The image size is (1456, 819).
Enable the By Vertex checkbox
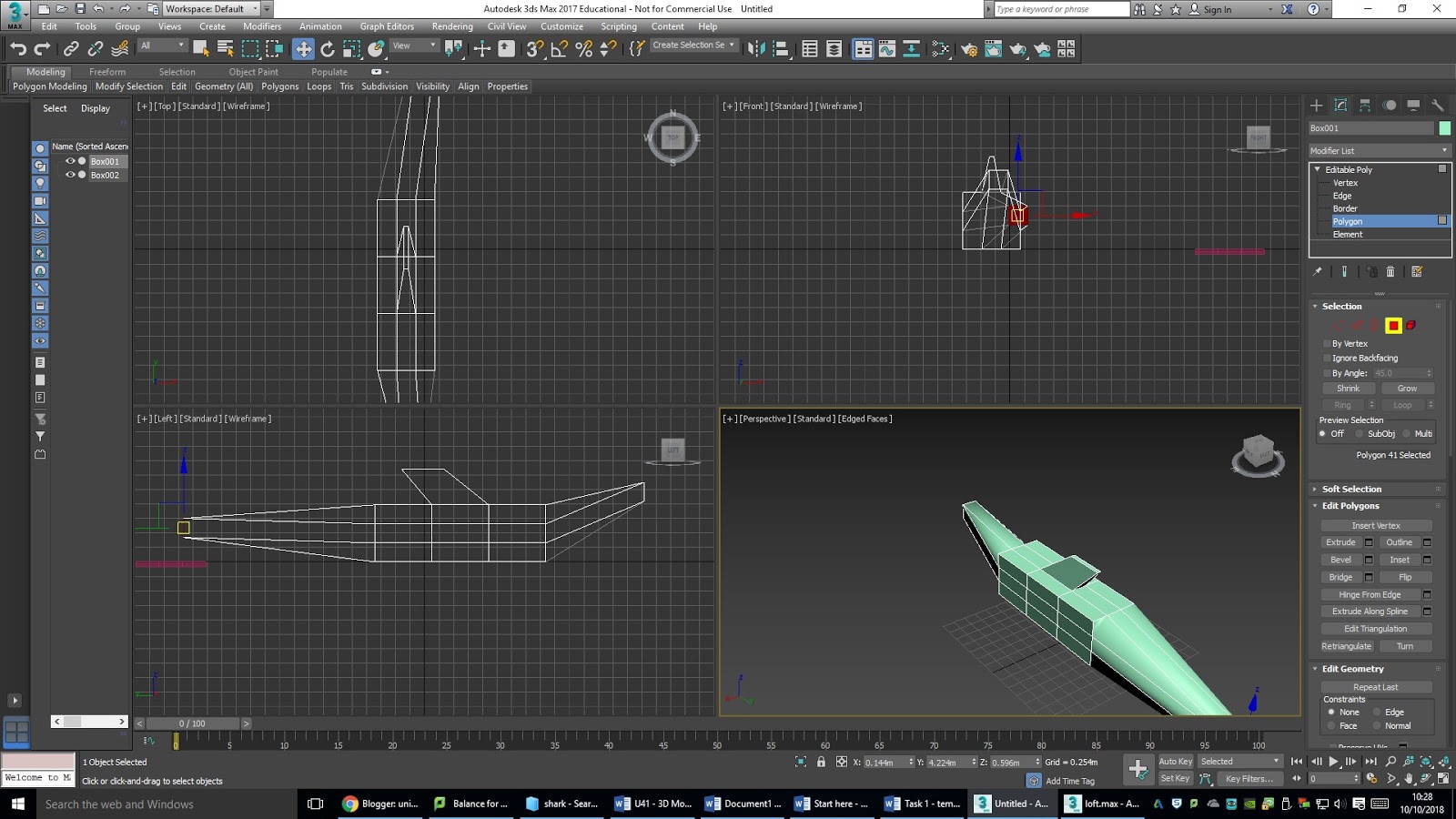[1327, 344]
